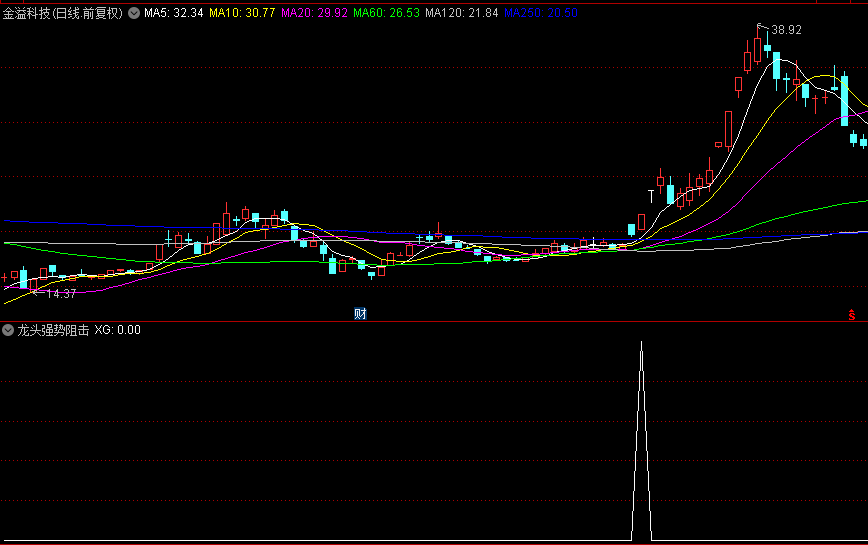Click the 38.92 high price label

(786, 30)
